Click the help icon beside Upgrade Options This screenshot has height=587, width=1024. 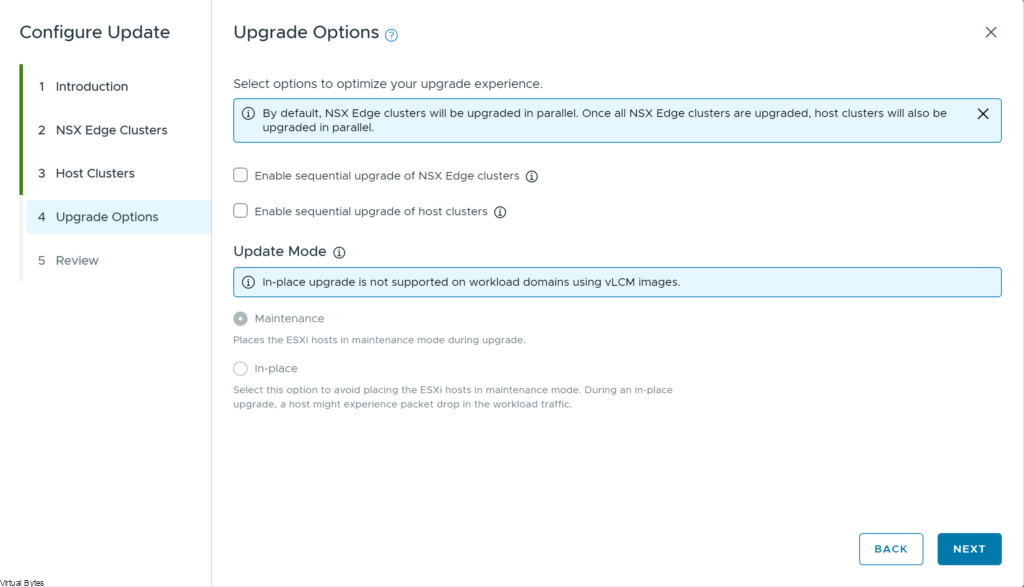pos(392,35)
